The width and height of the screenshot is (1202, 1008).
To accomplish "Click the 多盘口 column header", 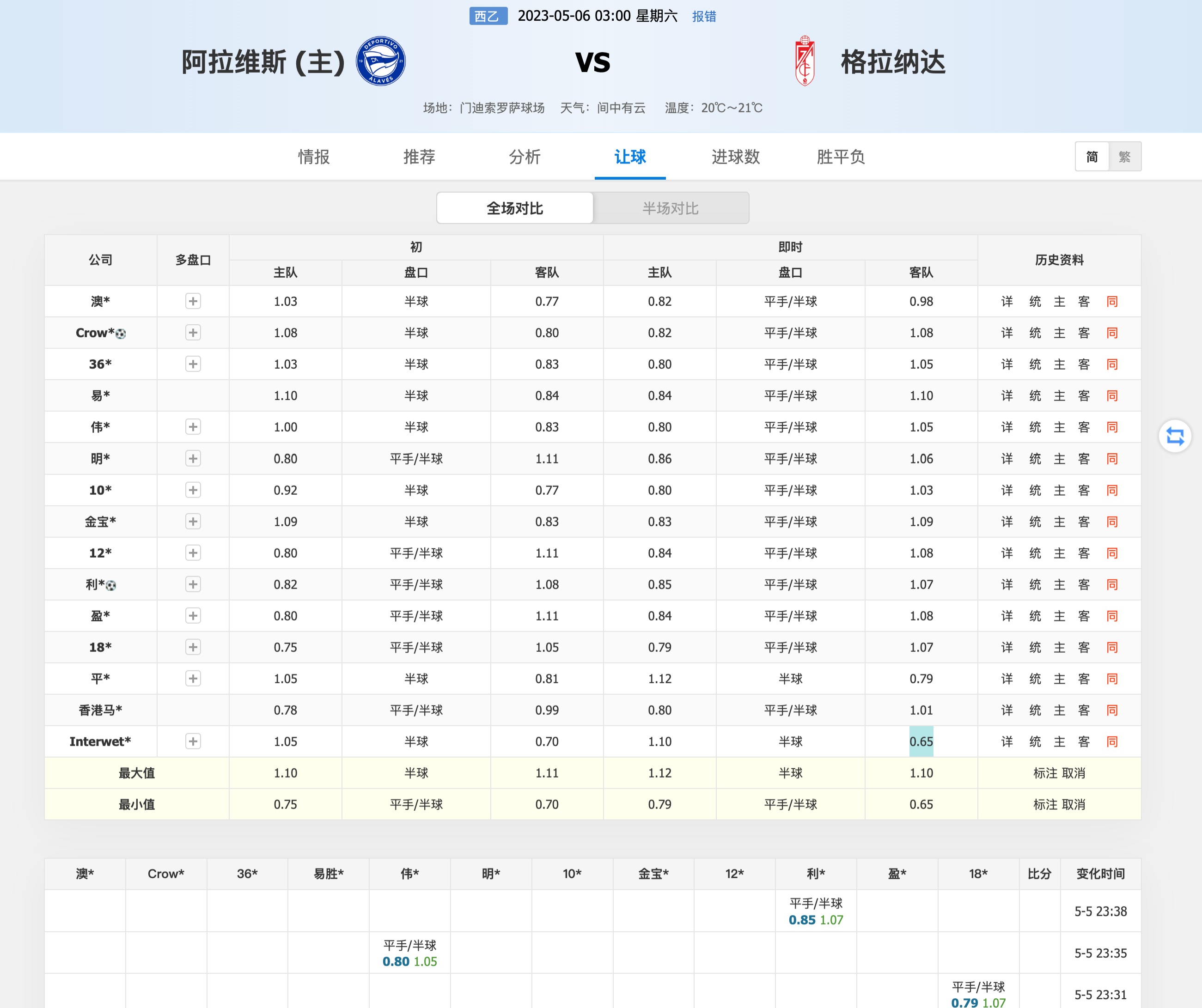I will click(x=193, y=260).
